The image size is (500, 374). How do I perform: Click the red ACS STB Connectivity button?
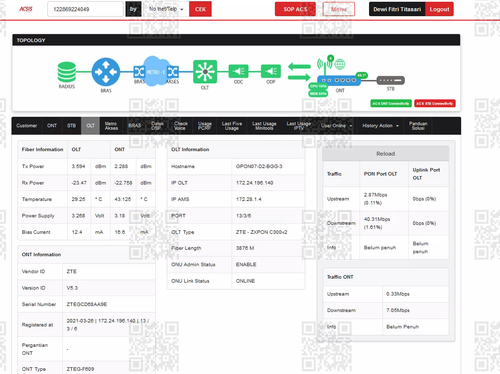[435, 103]
